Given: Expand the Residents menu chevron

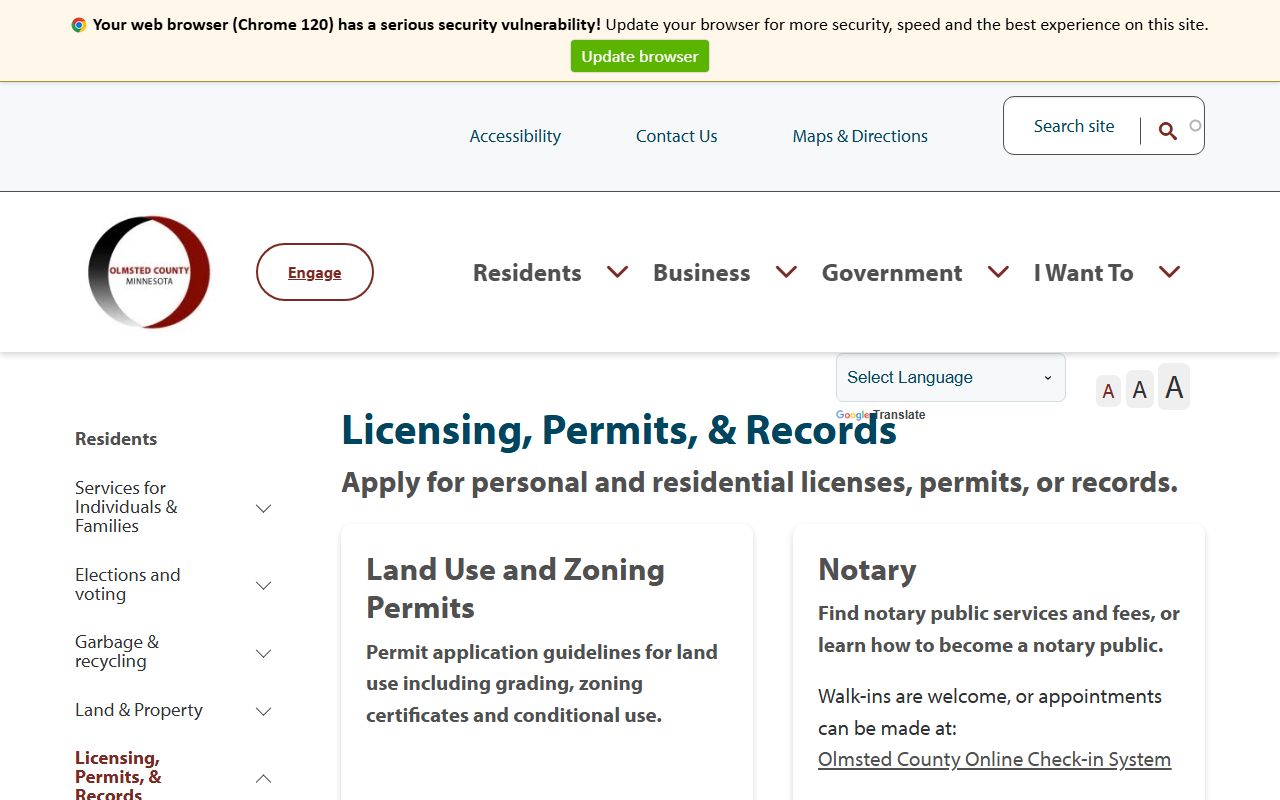Looking at the screenshot, I should coord(617,272).
